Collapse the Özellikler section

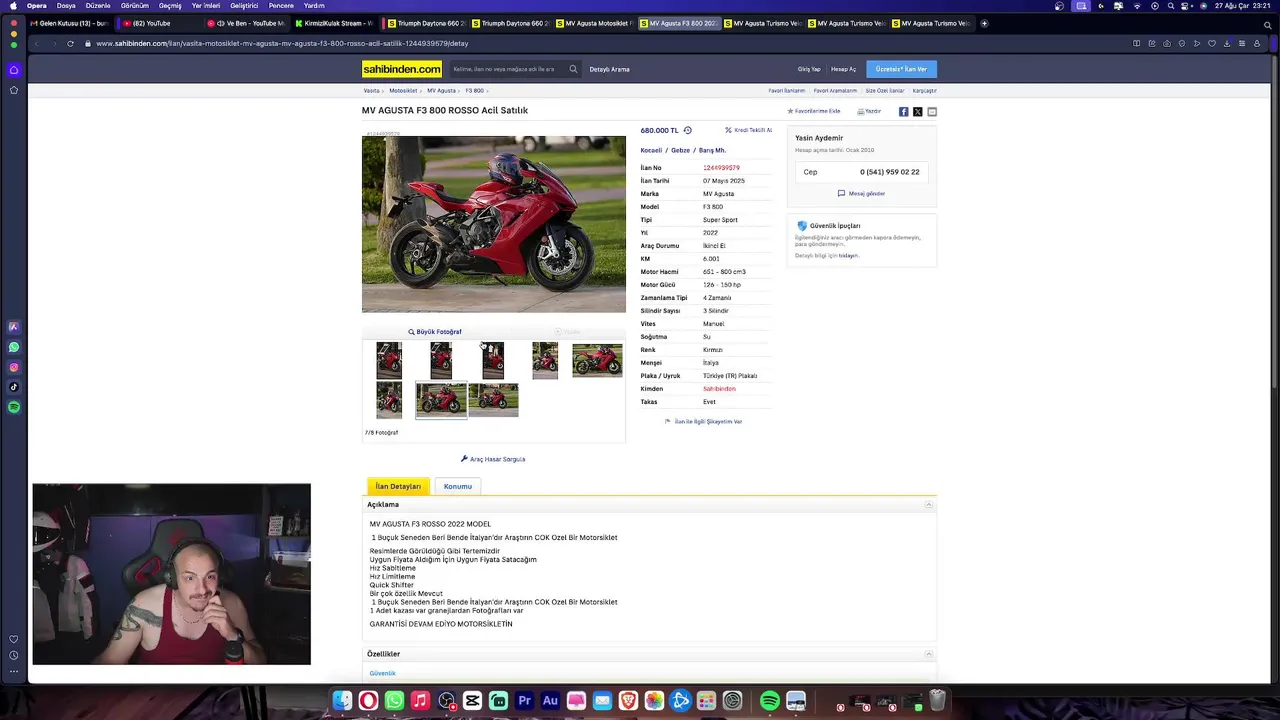click(928, 654)
